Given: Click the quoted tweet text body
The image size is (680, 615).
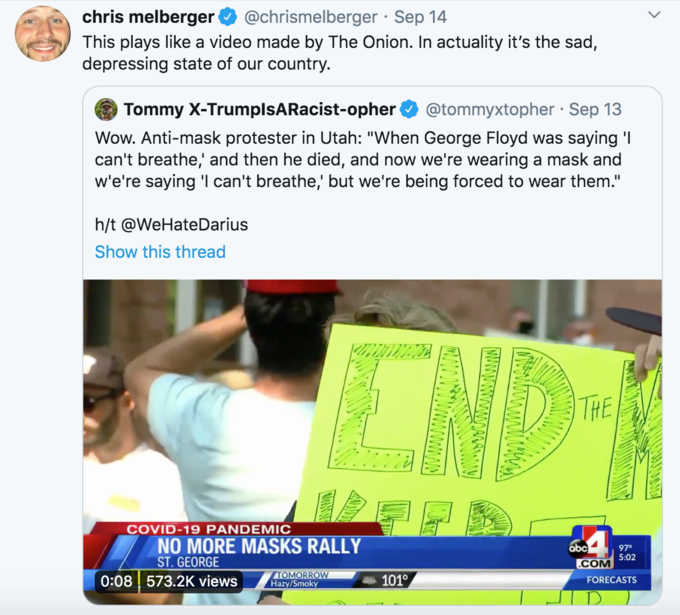Looking at the screenshot, I should pyautogui.click(x=363, y=160).
